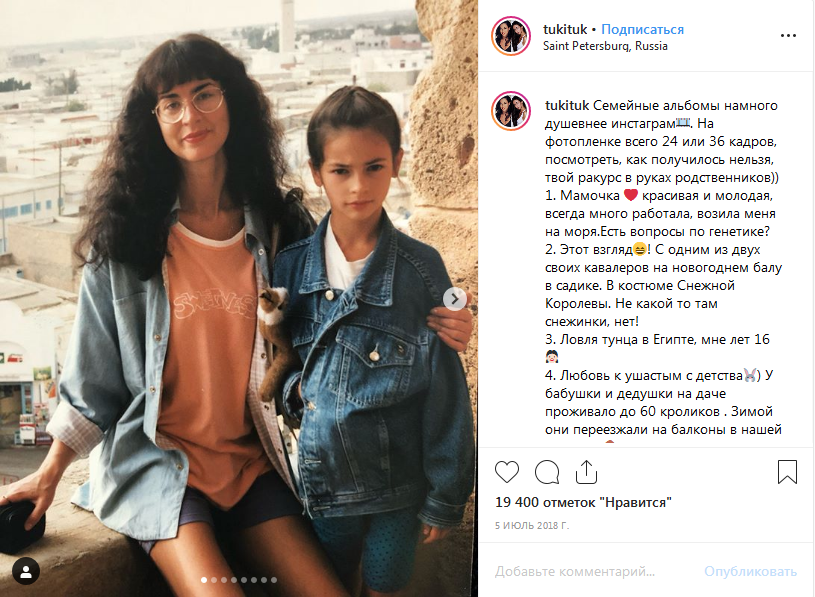Viewport: 815px width, 597px height.
Task: Open more options three-dot menu
Action: (x=788, y=35)
